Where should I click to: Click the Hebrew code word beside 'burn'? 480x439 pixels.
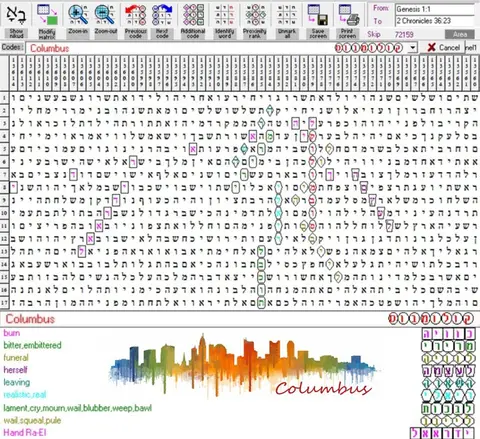point(448,334)
